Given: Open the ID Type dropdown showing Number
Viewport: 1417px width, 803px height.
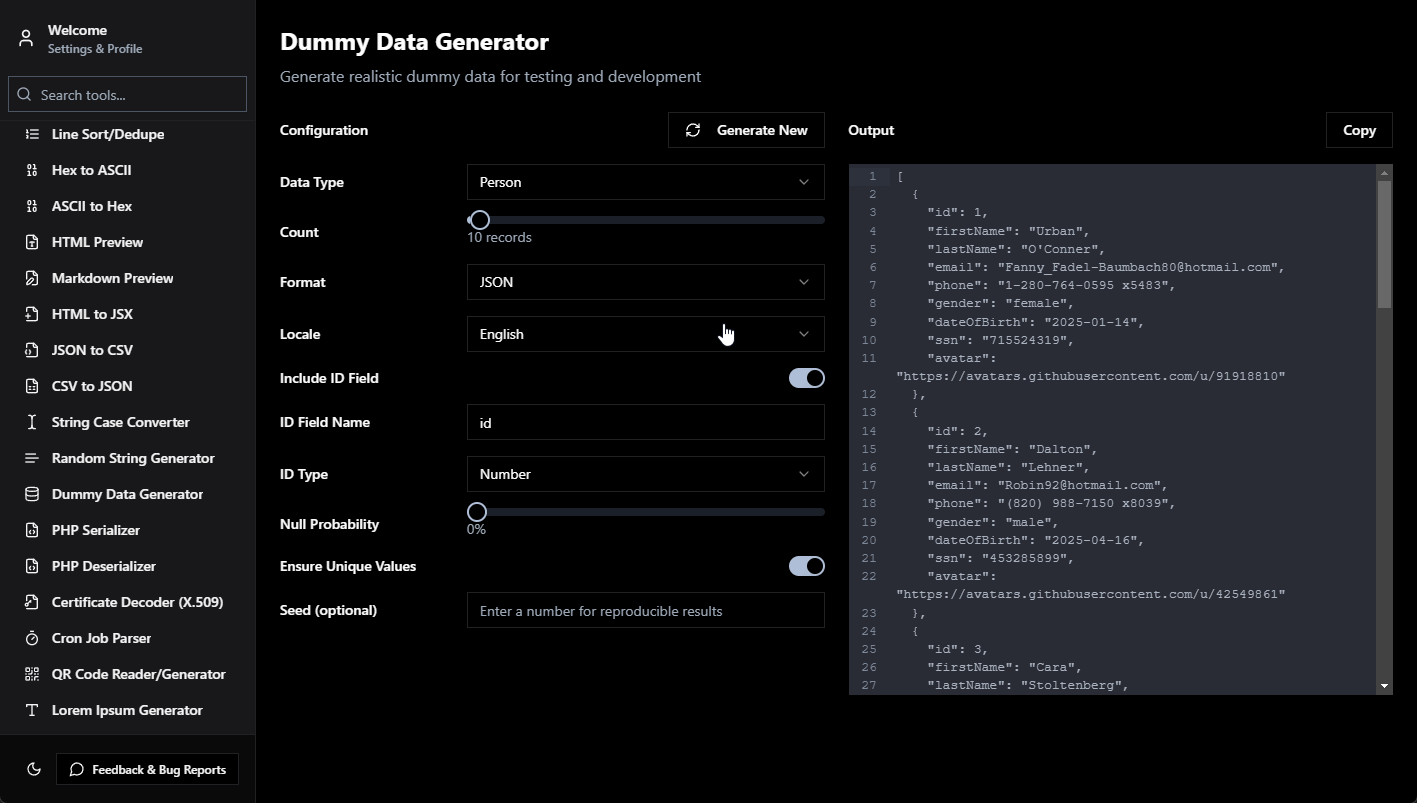Looking at the screenshot, I should point(645,474).
